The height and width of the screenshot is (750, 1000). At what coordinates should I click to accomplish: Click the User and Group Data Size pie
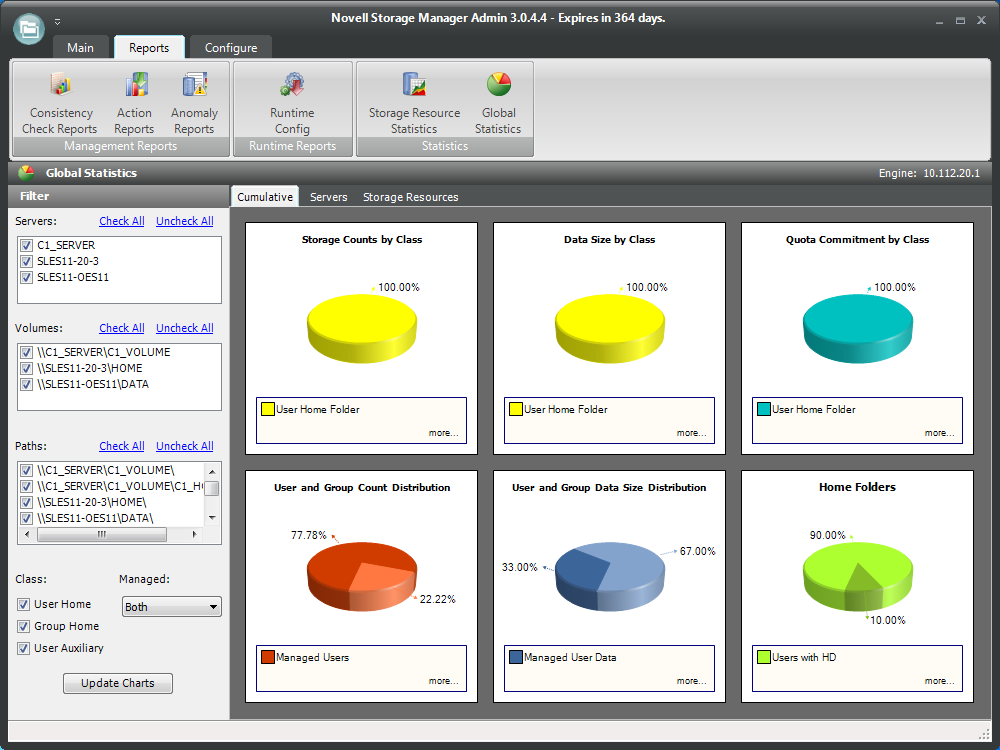tap(610, 577)
